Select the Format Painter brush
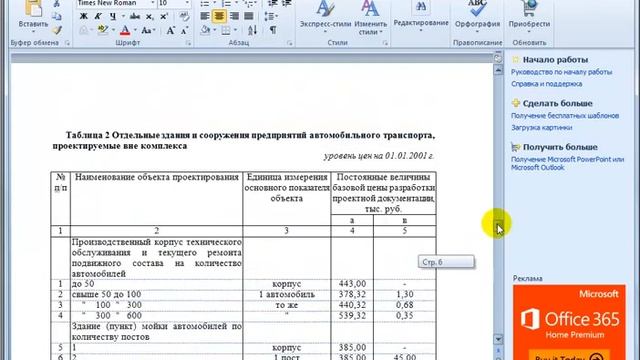This screenshot has height=360, width=640. tap(57, 30)
